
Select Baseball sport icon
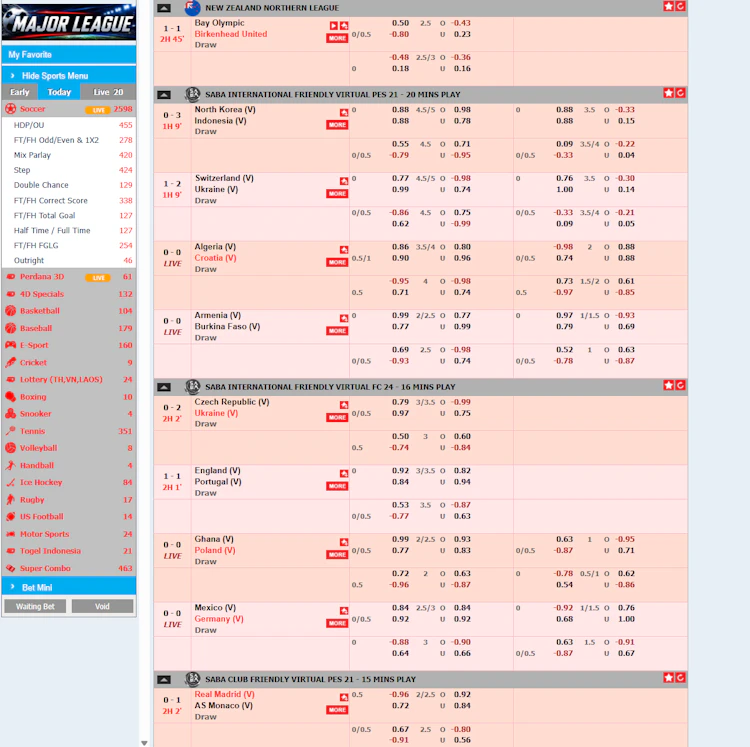[11, 328]
